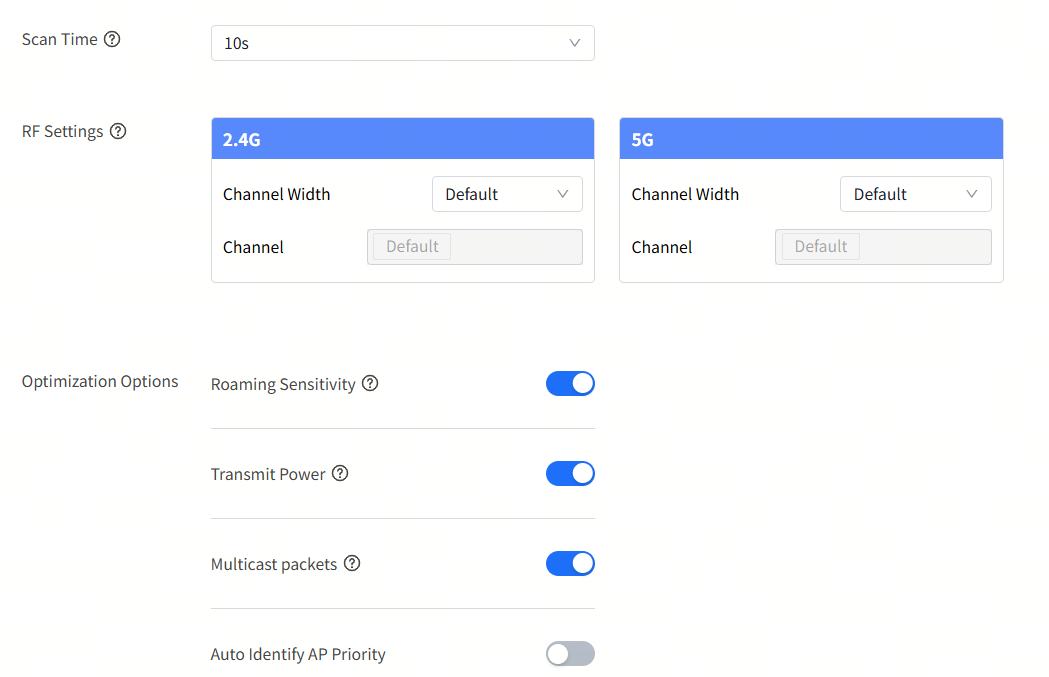The width and height of the screenshot is (1049, 677).
Task: Click the help icon next to Scan Time
Action: [x=112, y=40]
